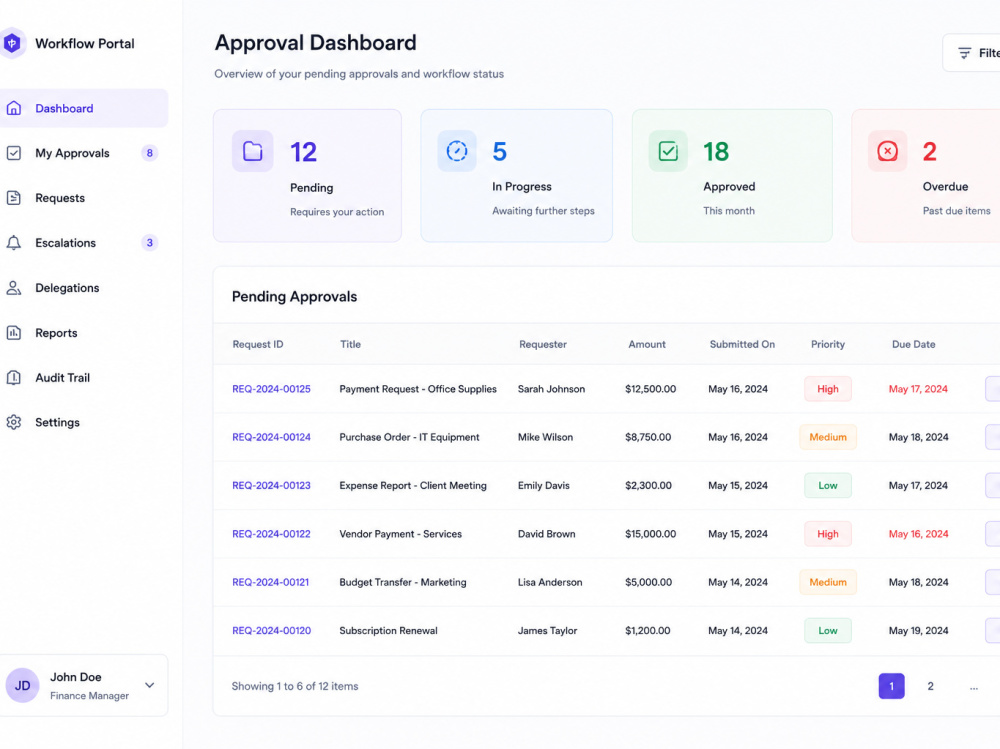Click the 5 In Progress summary count
The height and width of the screenshot is (749, 1000).
pos(499,152)
